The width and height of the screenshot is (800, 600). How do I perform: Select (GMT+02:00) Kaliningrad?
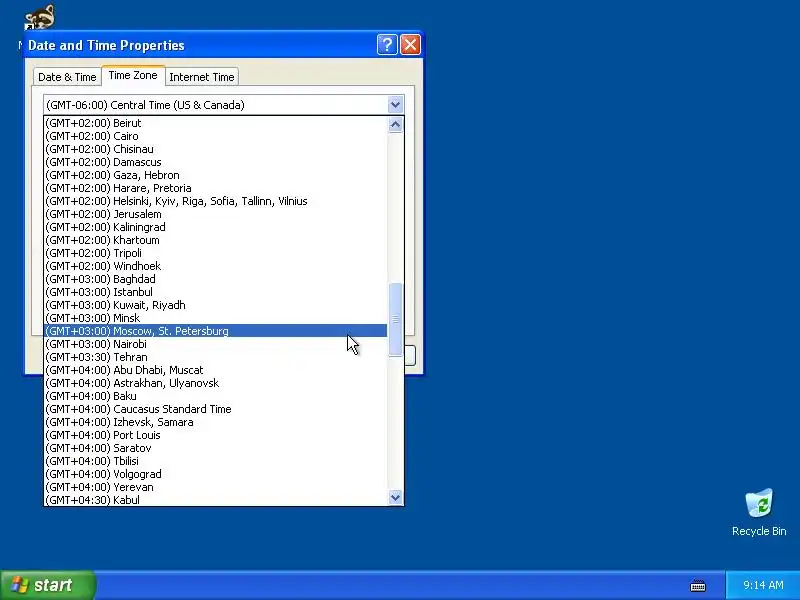216,227
